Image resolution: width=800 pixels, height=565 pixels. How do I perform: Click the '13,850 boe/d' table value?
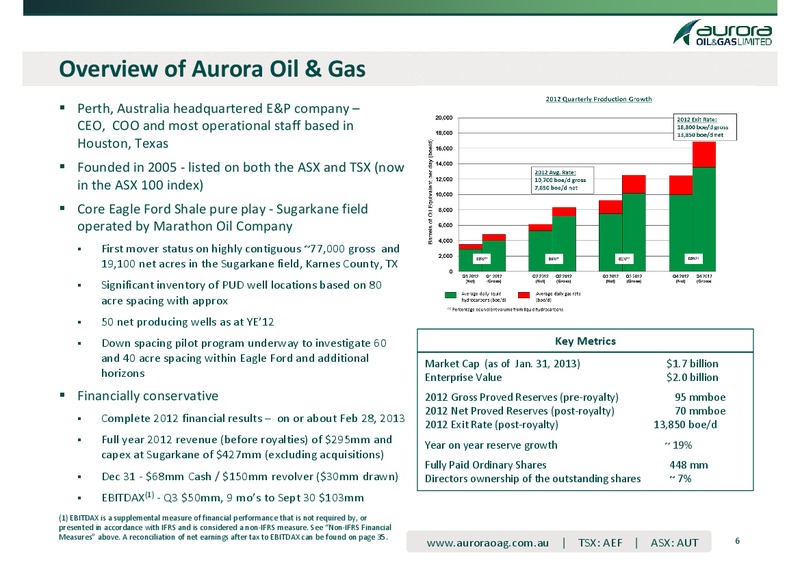tap(685, 425)
